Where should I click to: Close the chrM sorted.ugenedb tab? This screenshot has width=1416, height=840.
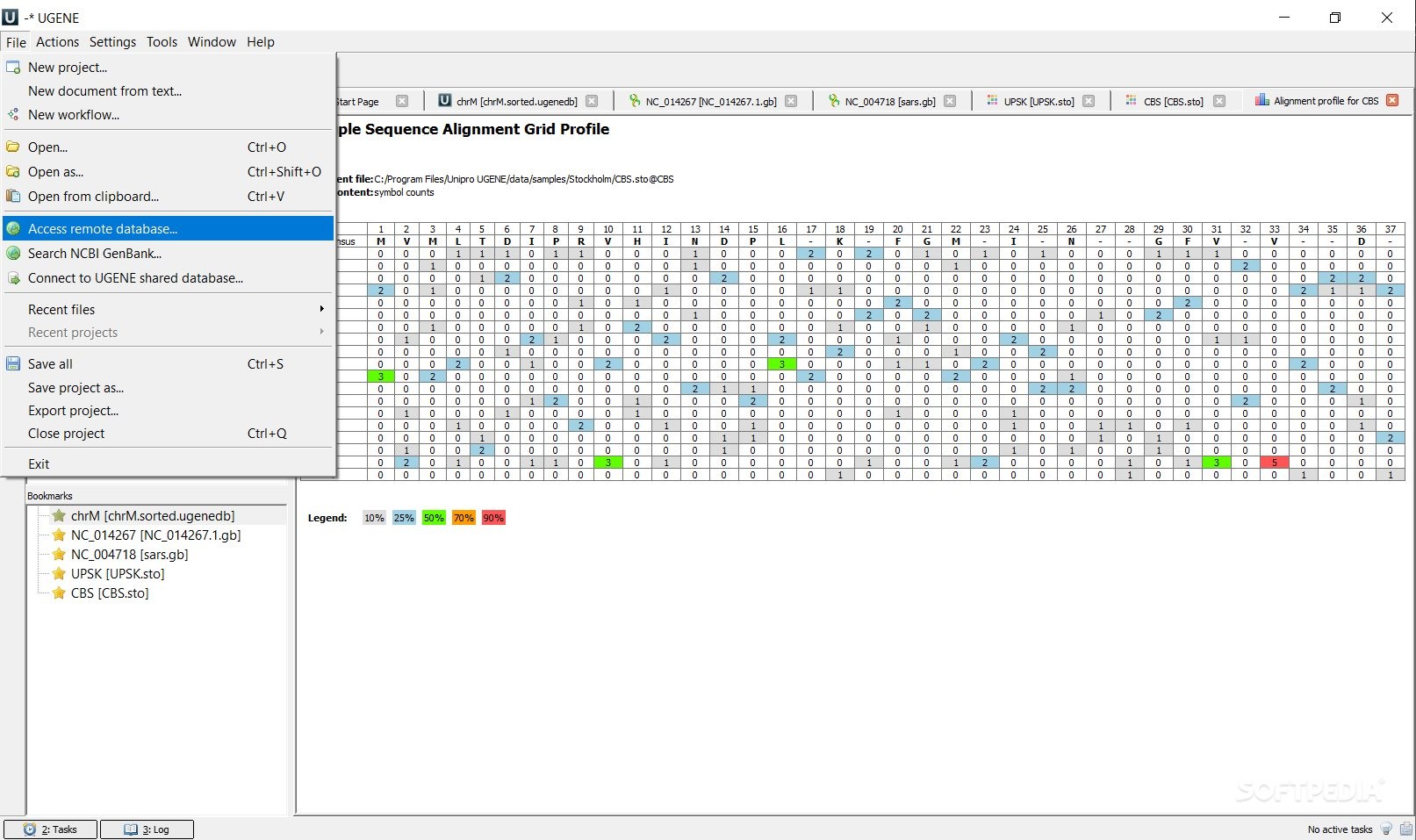[x=592, y=101]
